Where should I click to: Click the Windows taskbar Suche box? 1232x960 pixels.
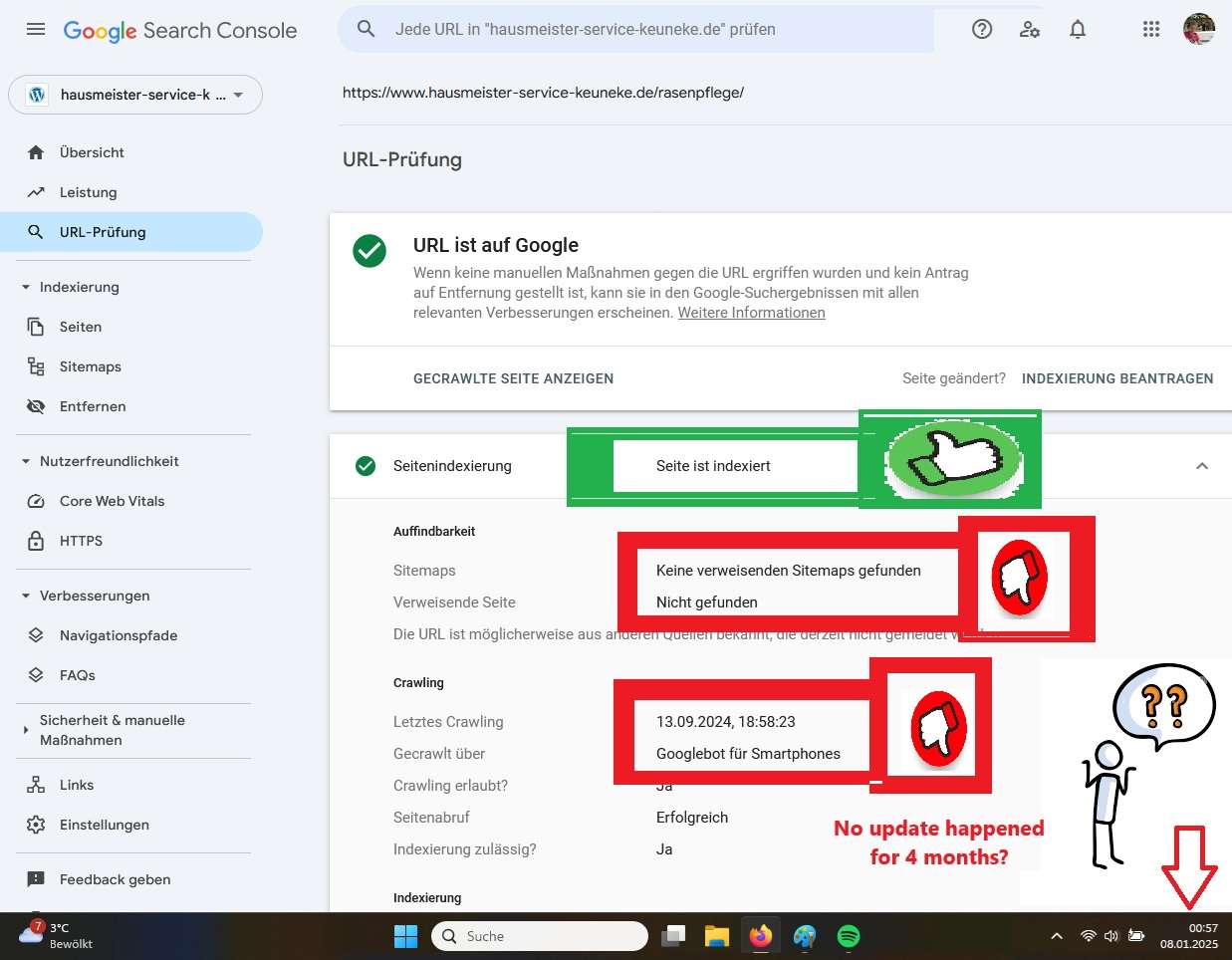coord(539,936)
